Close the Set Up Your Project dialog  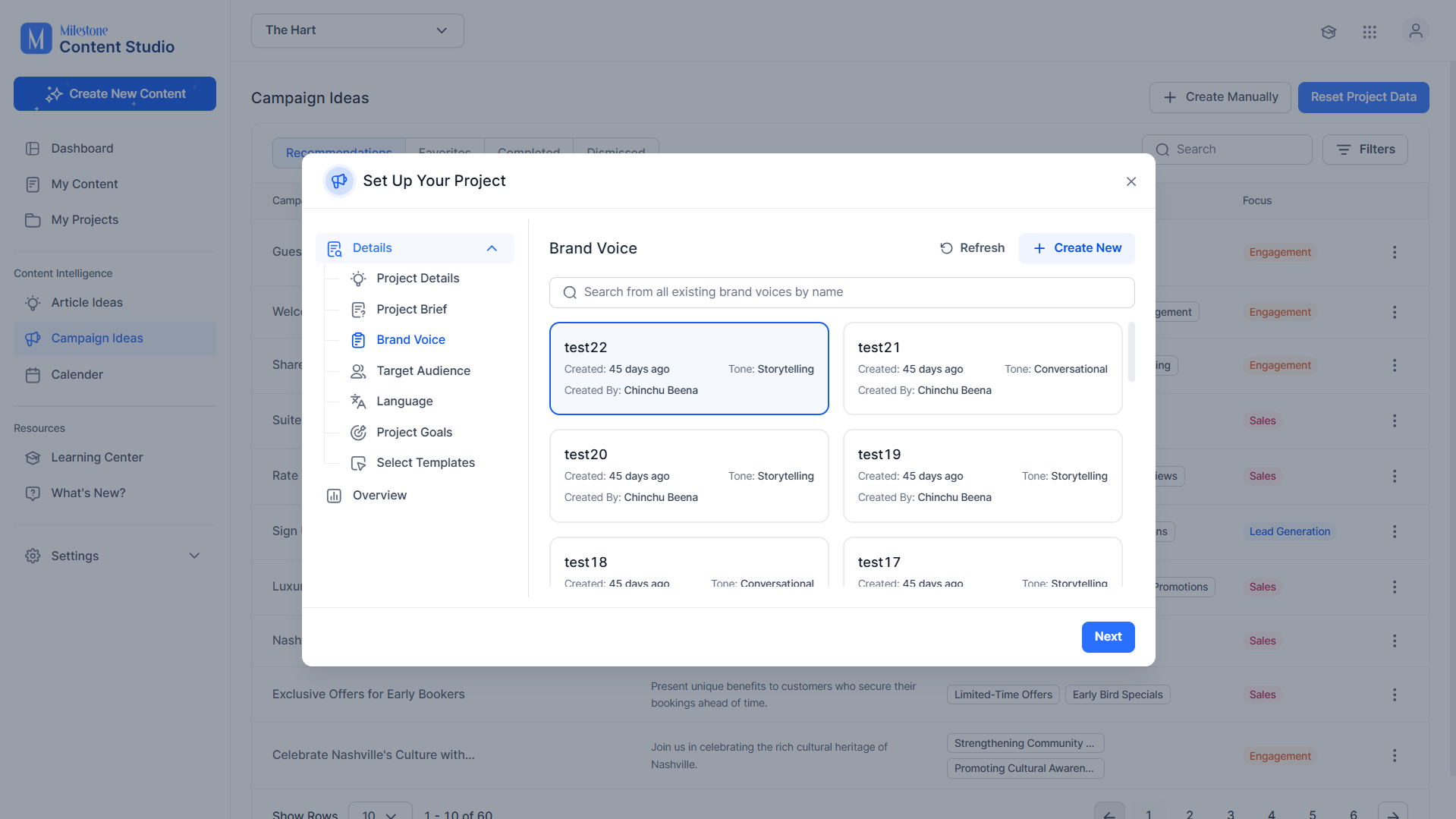1131,181
